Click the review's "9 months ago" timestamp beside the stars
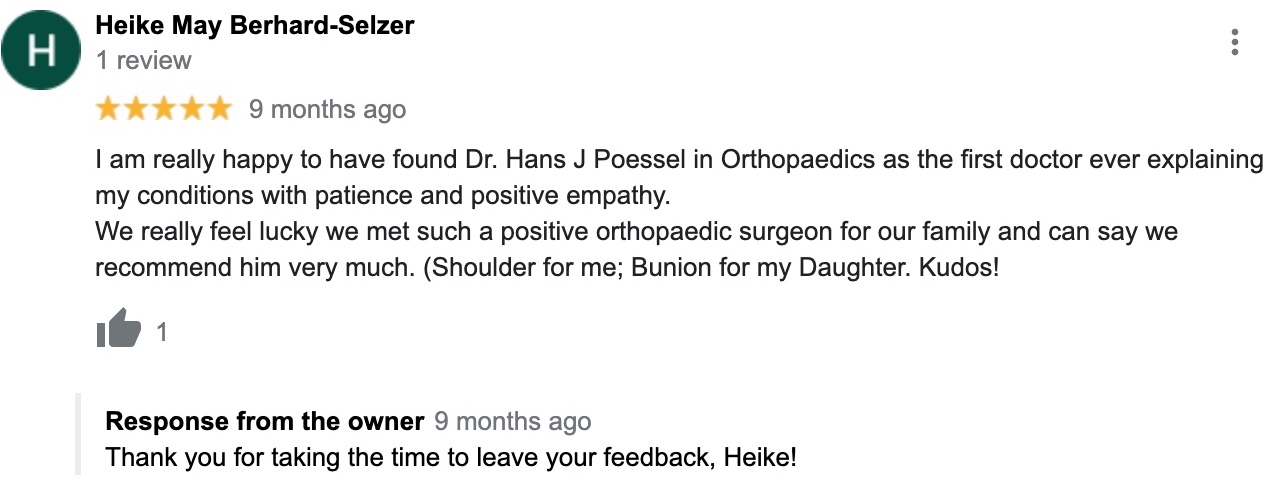Image resolution: width=1276 pixels, height=494 pixels. (x=327, y=109)
